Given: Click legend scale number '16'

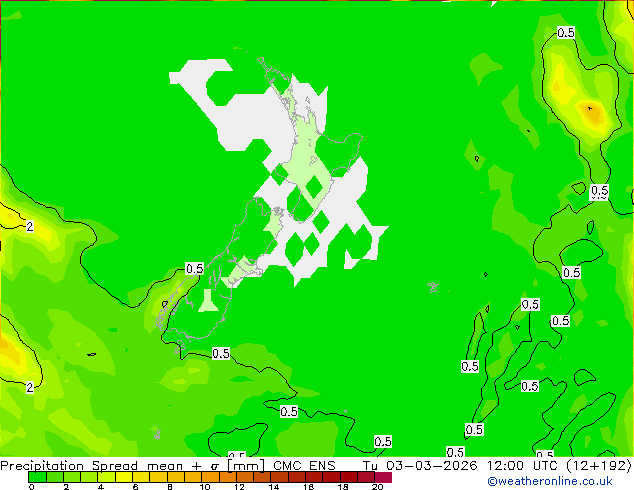Looking at the screenshot, I should coord(309,487).
